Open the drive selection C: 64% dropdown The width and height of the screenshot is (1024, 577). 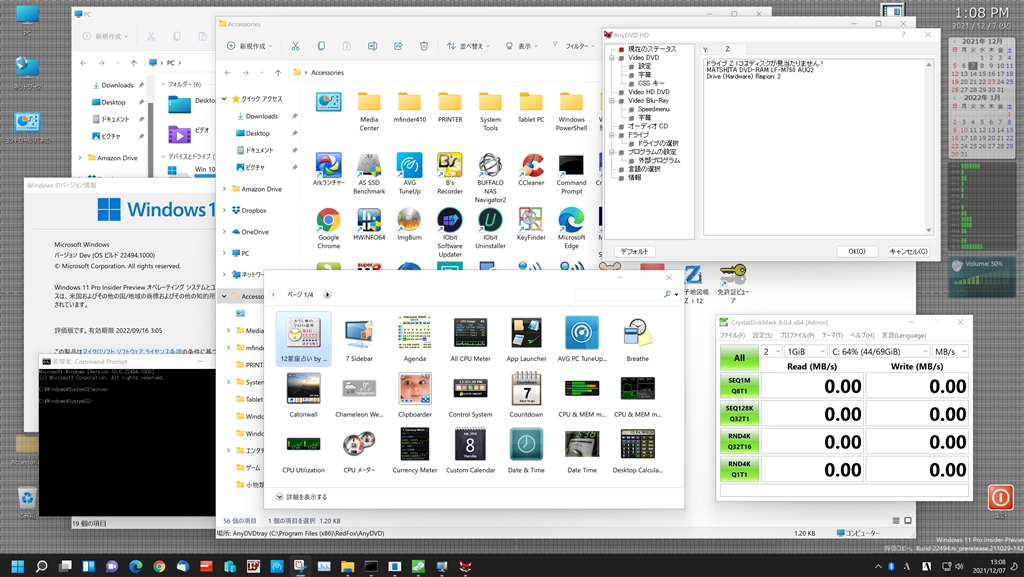(878, 352)
